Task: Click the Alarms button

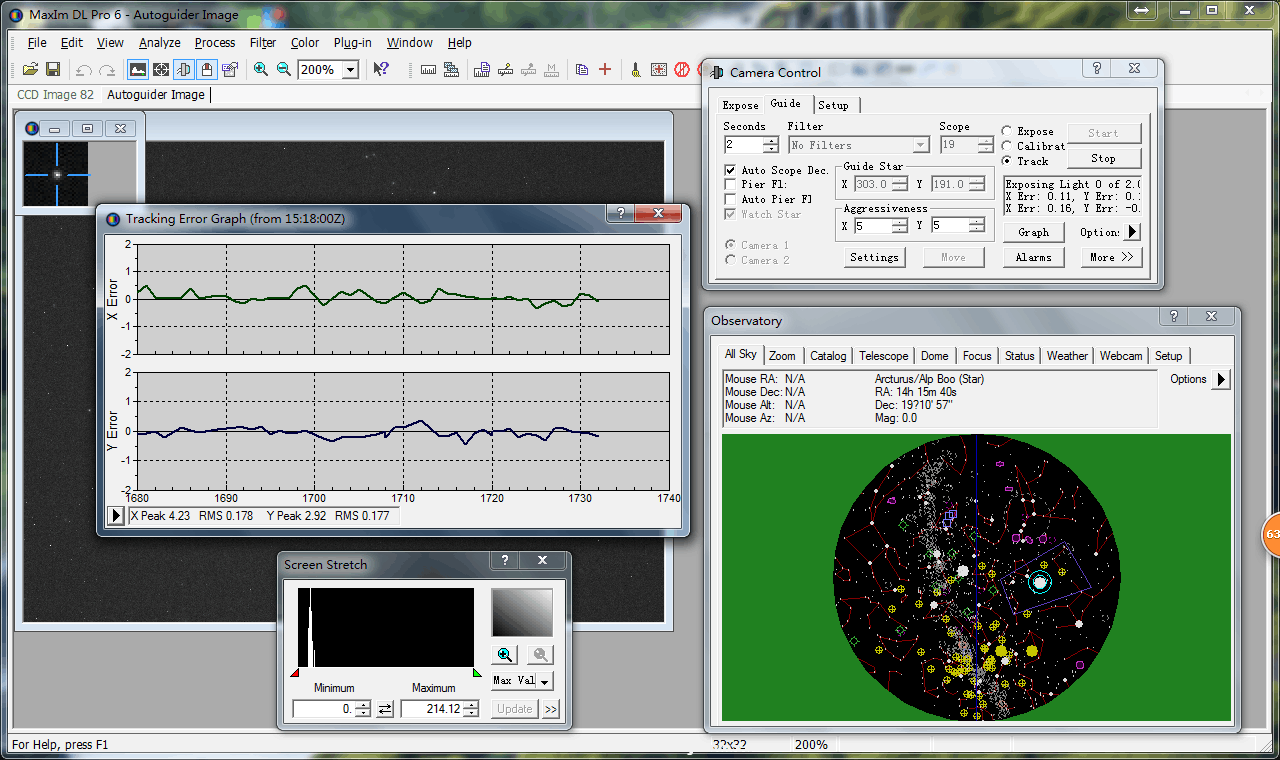Action: (x=1034, y=257)
